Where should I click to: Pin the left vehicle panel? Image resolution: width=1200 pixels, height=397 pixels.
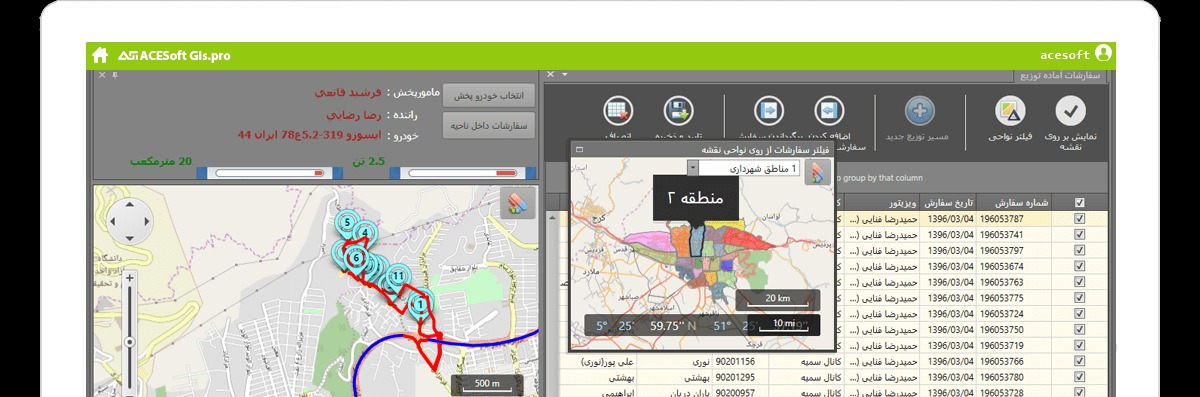(114, 75)
